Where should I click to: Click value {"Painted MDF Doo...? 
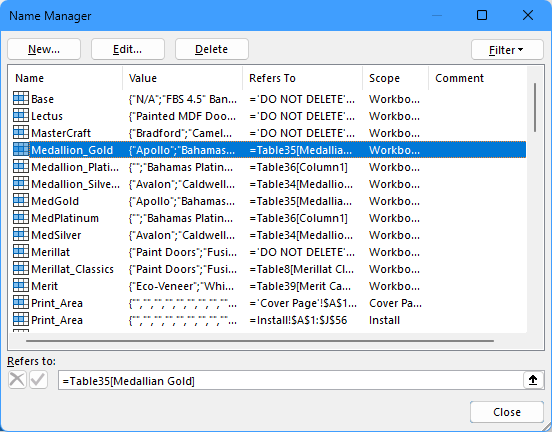(182, 116)
